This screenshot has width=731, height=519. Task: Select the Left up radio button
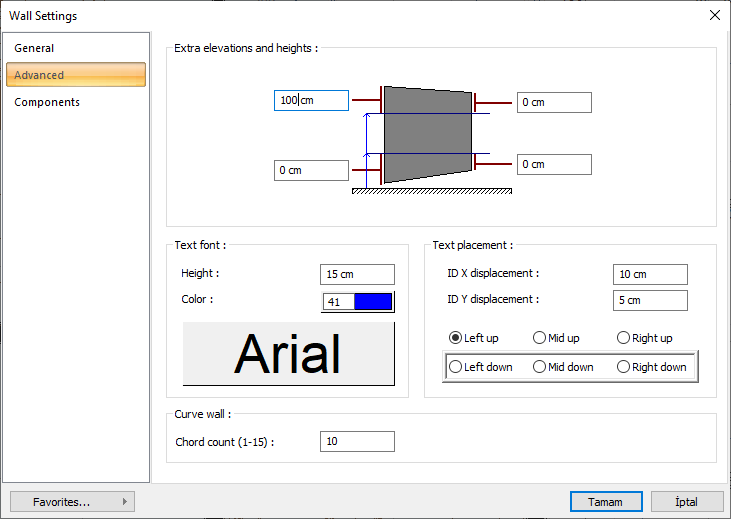[457, 338]
